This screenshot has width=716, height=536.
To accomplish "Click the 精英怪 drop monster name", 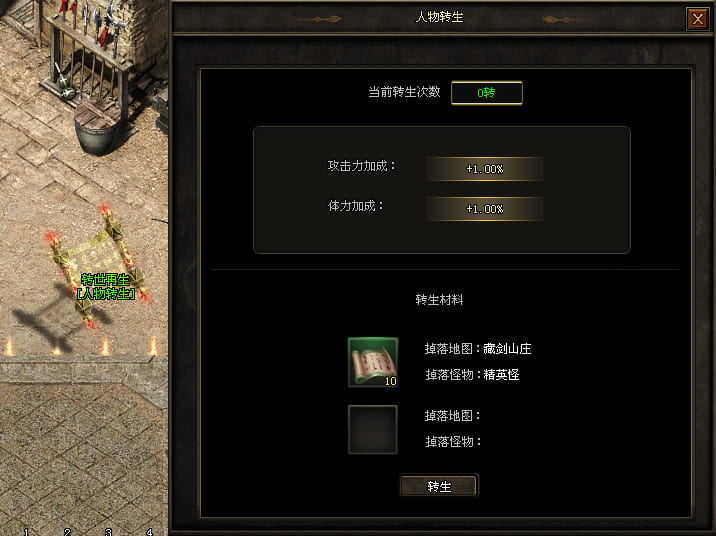I will coord(501,375).
